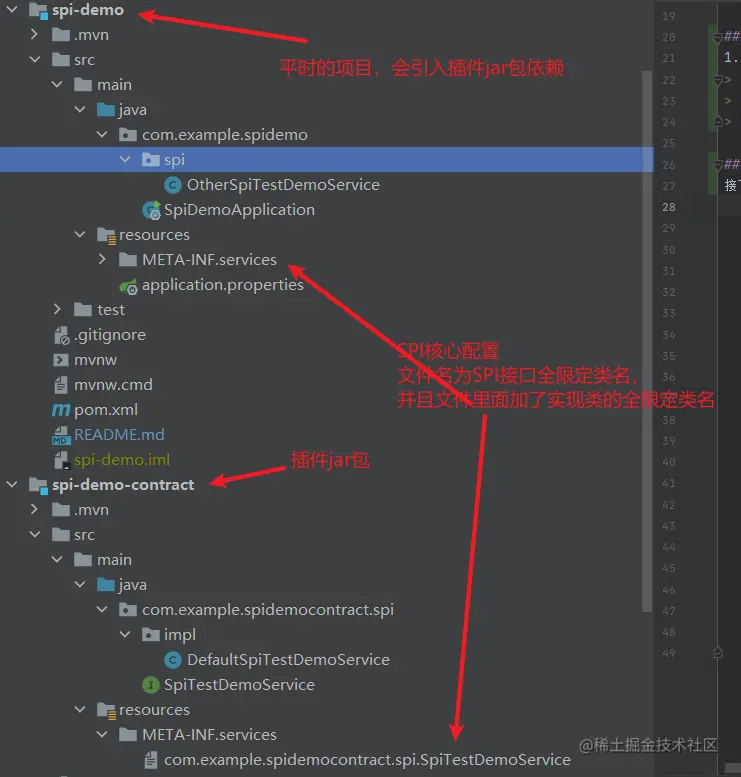Click the mvnw.cmd file icon
Screen dimensions: 741x777
(x=60, y=385)
